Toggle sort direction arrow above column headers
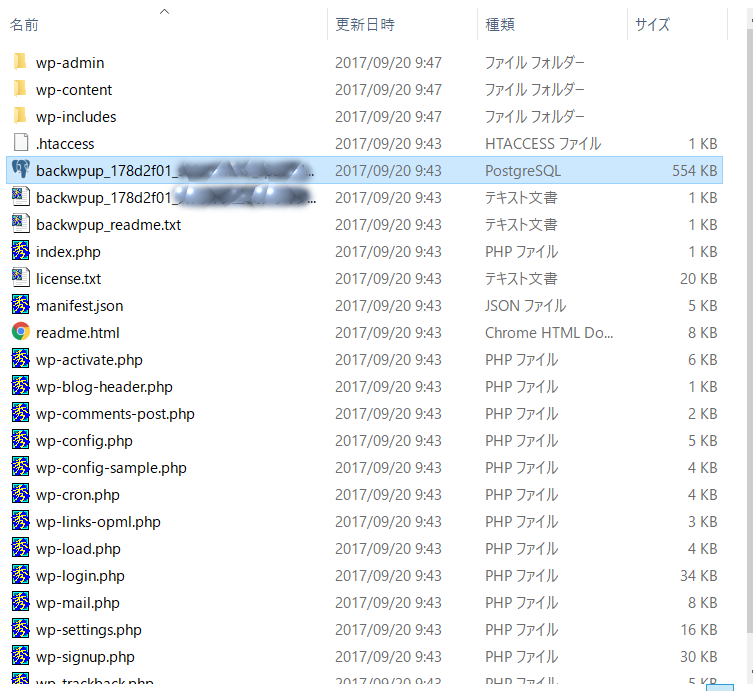 coord(165,11)
